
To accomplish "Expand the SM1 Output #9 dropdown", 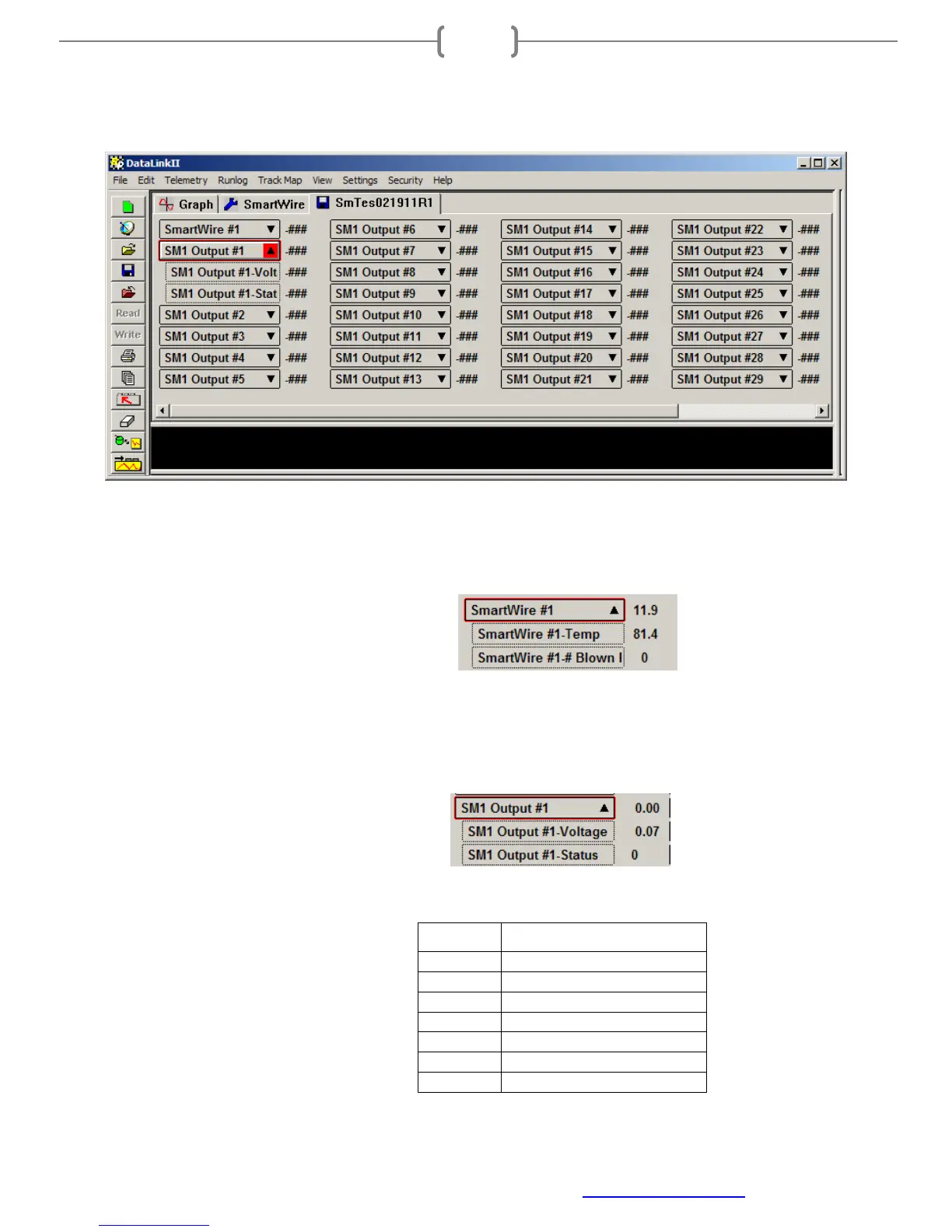I will pos(442,294).
